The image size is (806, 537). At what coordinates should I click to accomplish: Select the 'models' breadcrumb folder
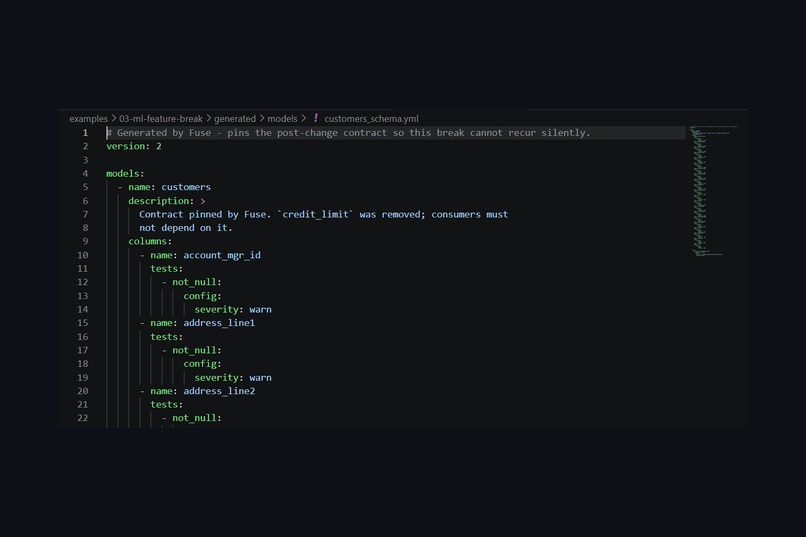tap(282, 119)
